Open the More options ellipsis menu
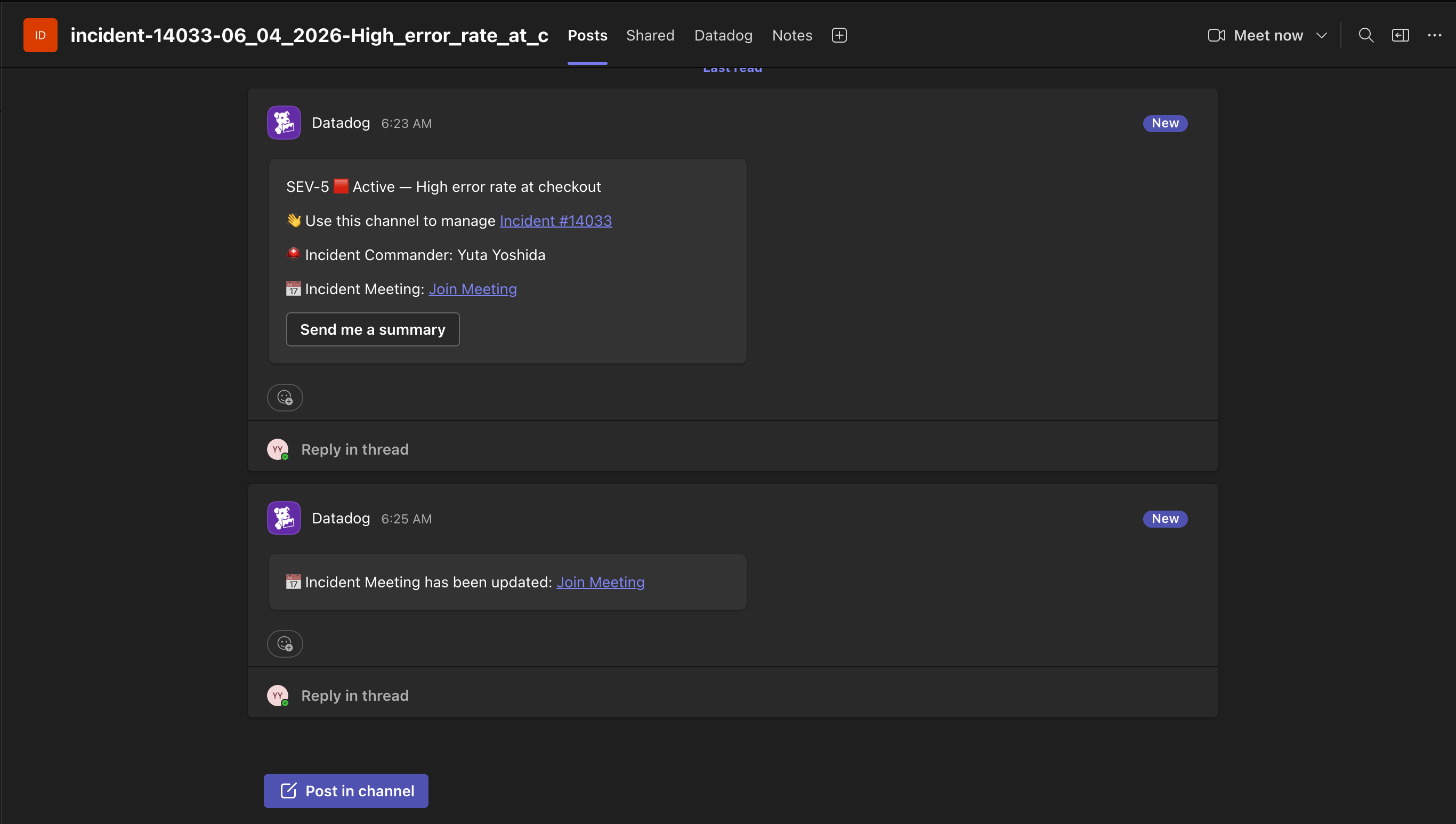The image size is (1456, 824). pos(1435,35)
